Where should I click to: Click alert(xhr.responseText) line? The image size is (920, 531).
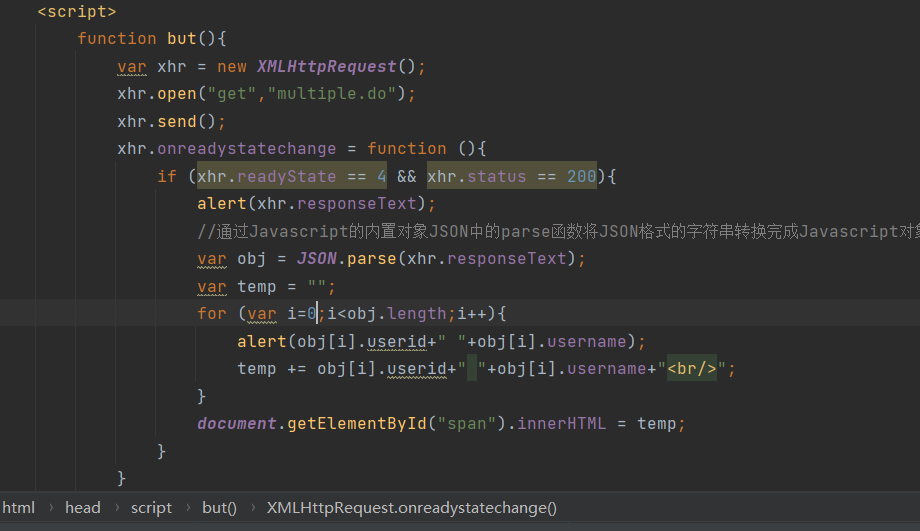316,204
